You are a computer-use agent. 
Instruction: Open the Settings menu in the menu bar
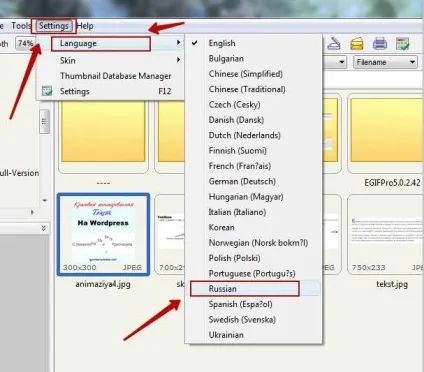54,26
